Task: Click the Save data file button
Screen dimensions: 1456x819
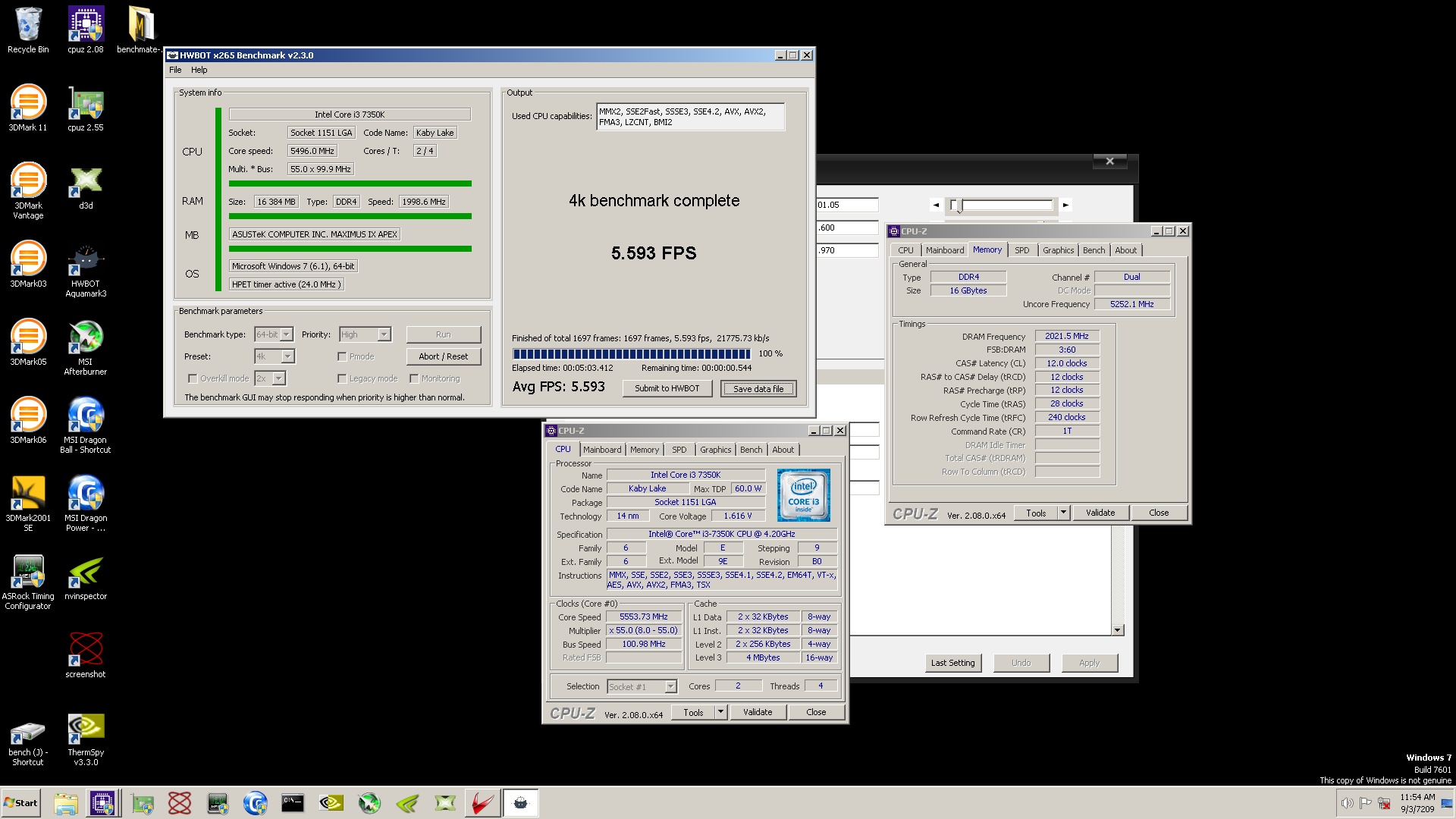Action: 758,388
